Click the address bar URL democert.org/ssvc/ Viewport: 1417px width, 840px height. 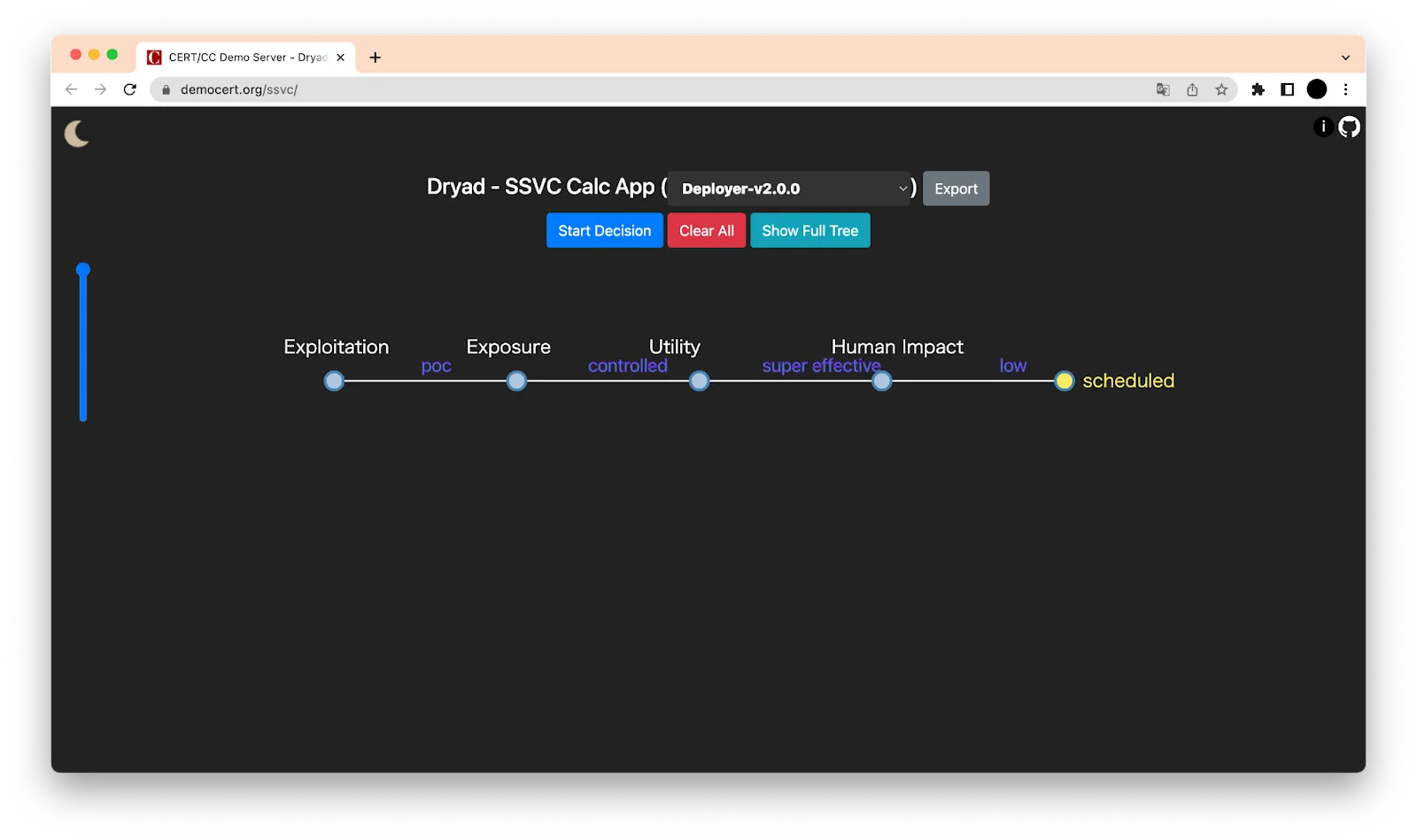pos(239,89)
